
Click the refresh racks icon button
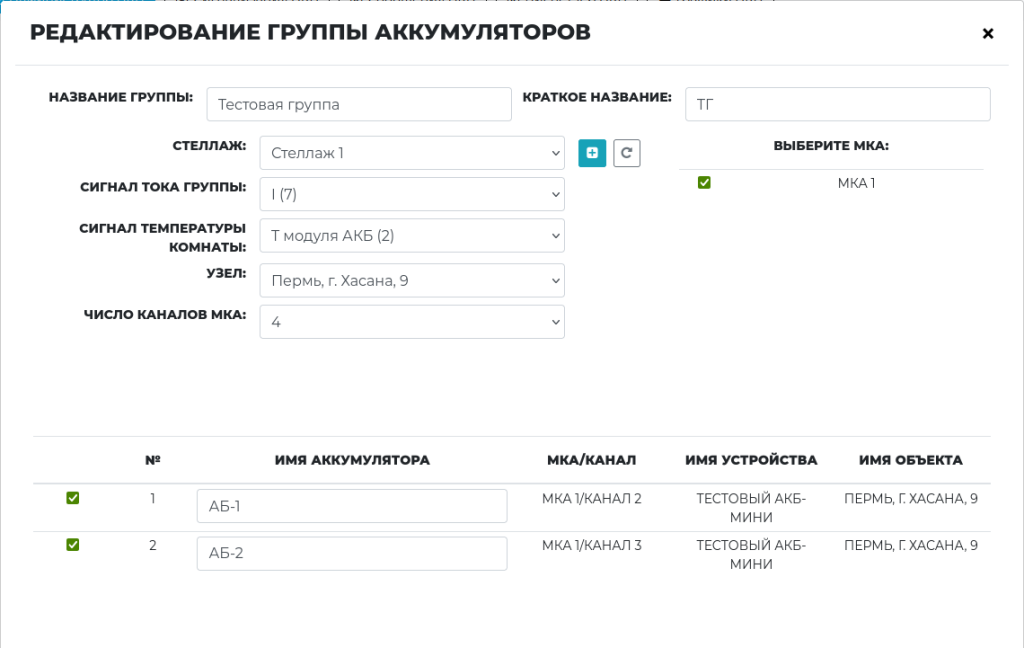(626, 153)
